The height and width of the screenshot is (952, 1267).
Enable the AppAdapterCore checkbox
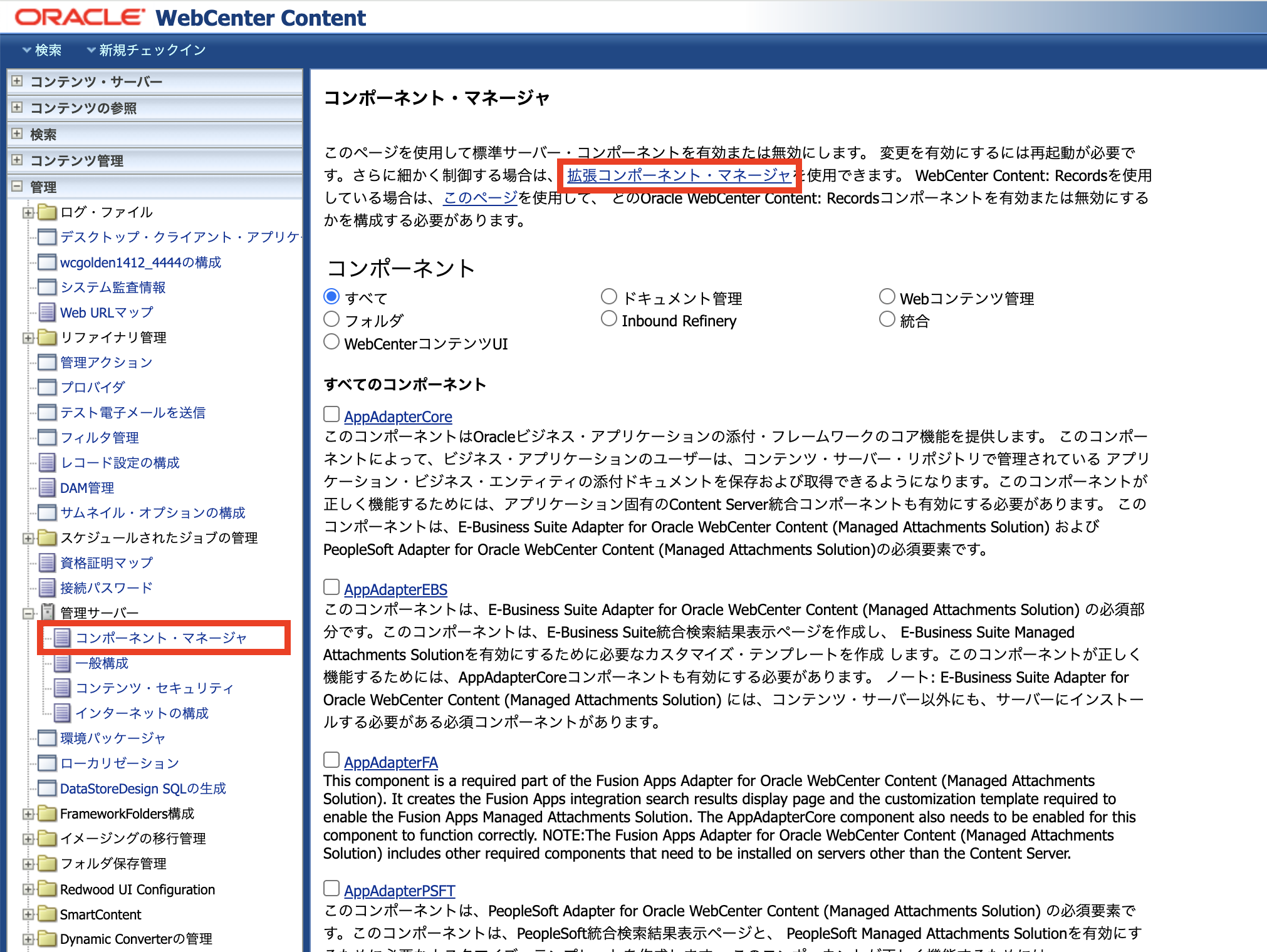331,415
